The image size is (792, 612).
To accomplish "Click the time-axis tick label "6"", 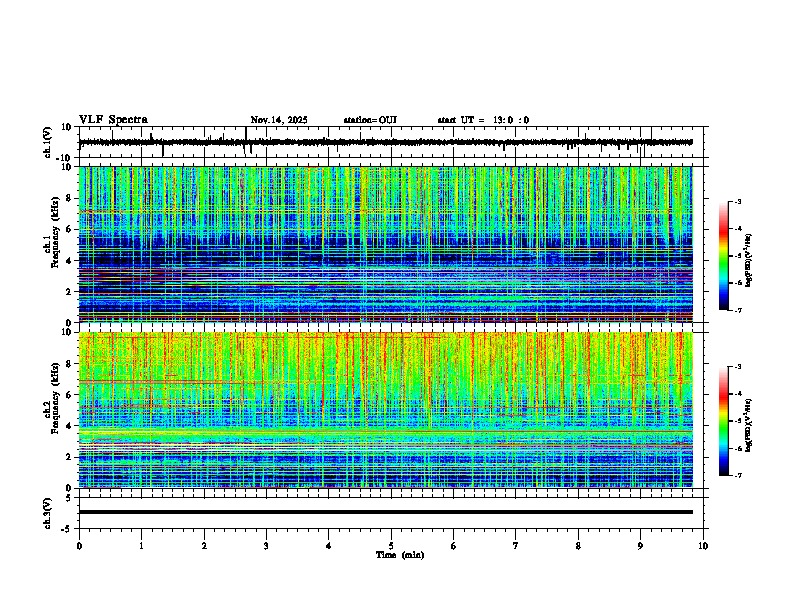I will pyautogui.click(x=454, y=546).
